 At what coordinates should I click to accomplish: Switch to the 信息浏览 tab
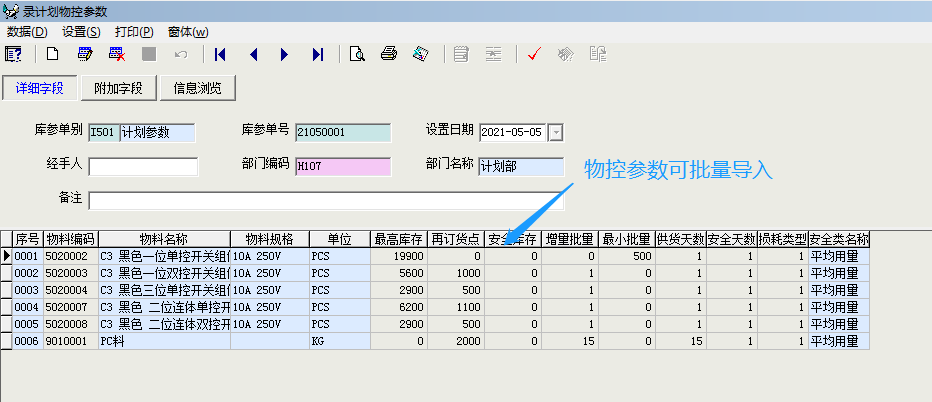coord(197,88)
